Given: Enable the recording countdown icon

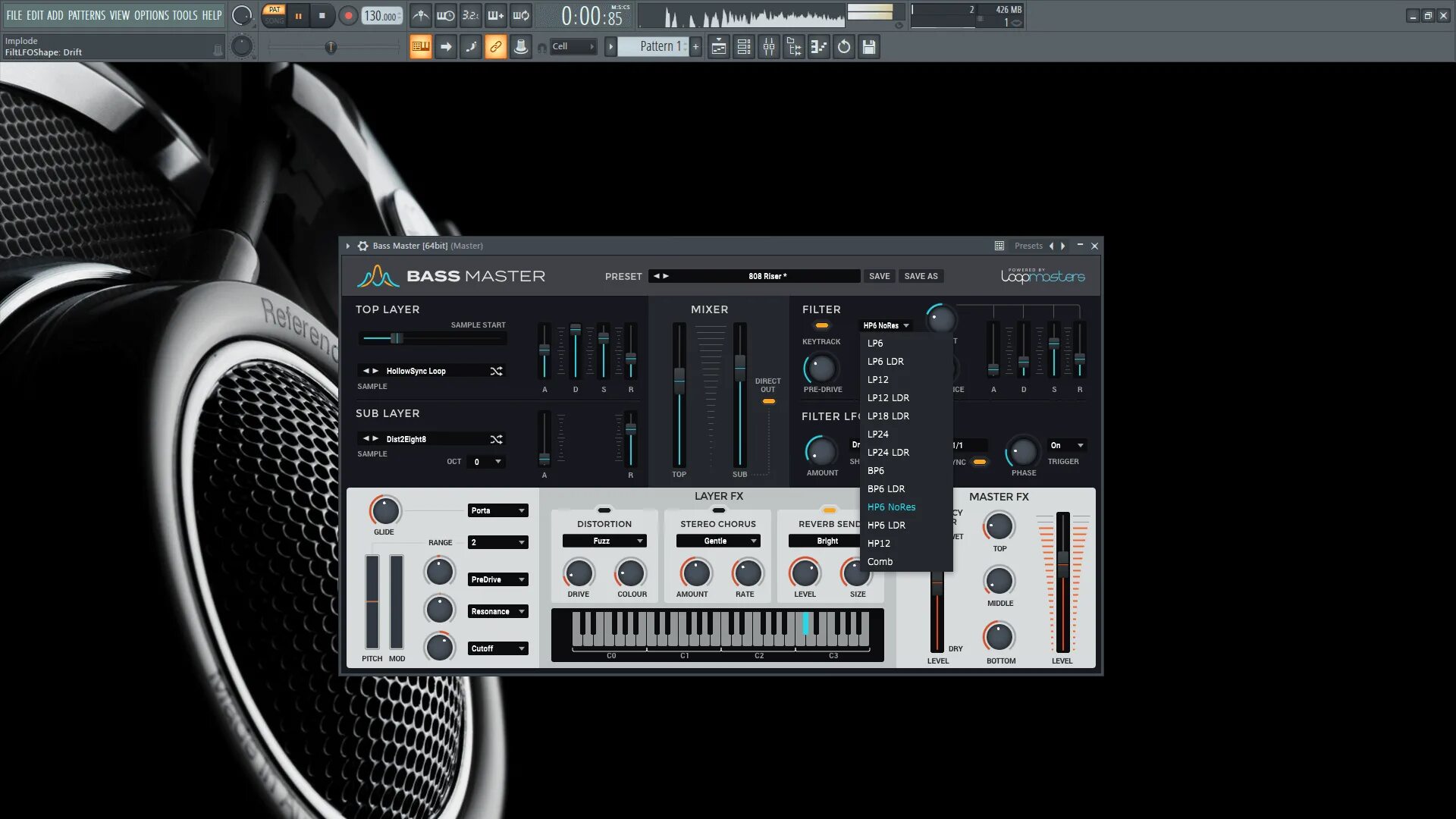Looking at the screenshot, I should [x=472, y=15].
